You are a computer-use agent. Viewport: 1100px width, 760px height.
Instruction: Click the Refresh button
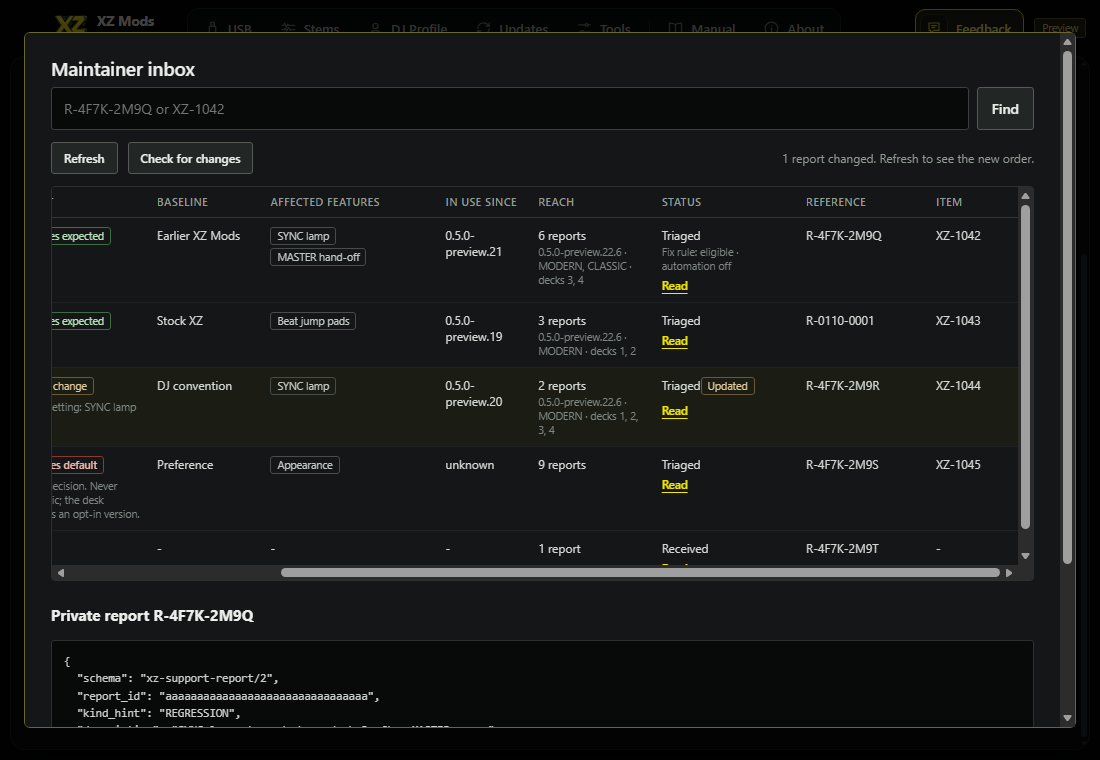click(x=84, y=159)
